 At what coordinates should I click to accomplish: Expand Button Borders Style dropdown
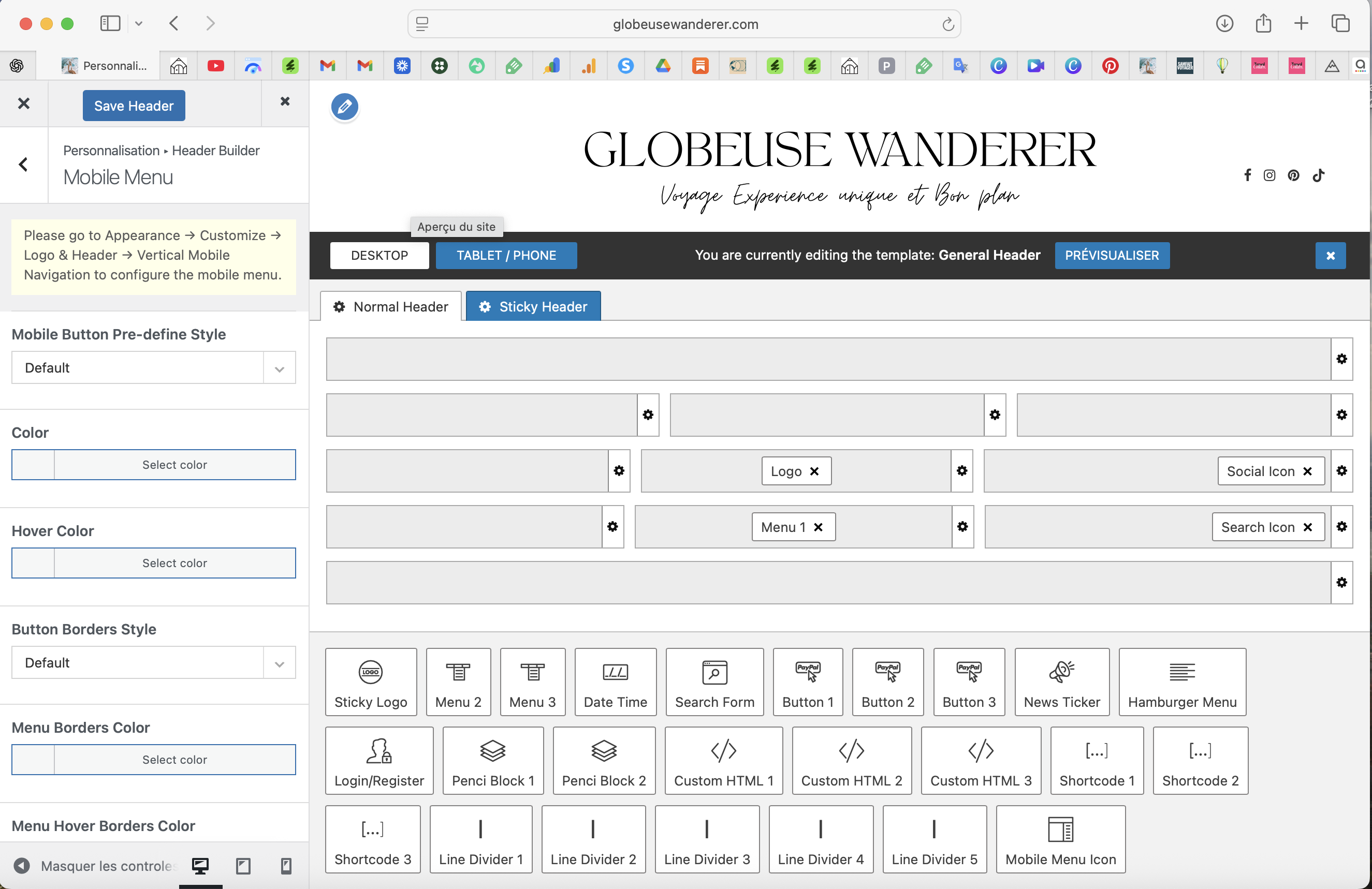point(153,662)
